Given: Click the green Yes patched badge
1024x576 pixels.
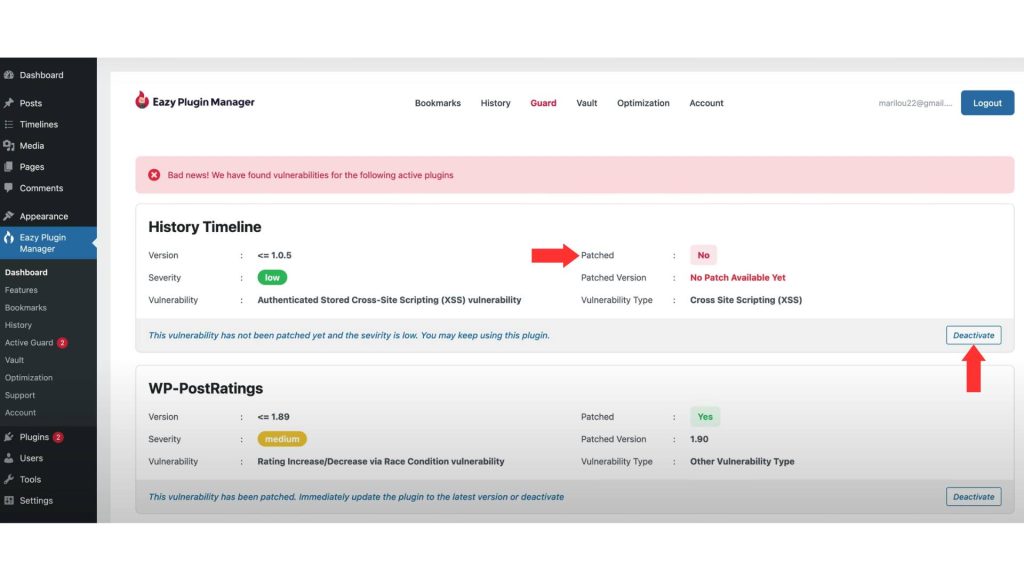Looking at the screenshot, I should (705, 417).
